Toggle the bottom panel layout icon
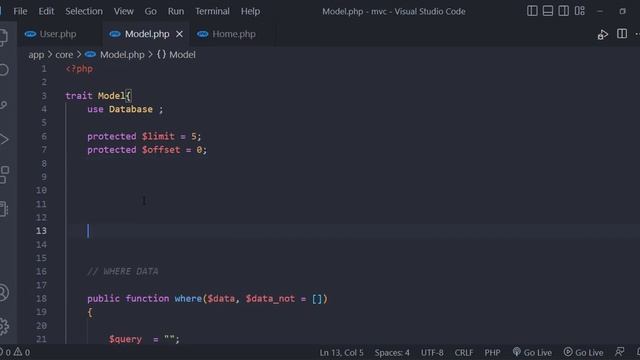 click(548, 11)
